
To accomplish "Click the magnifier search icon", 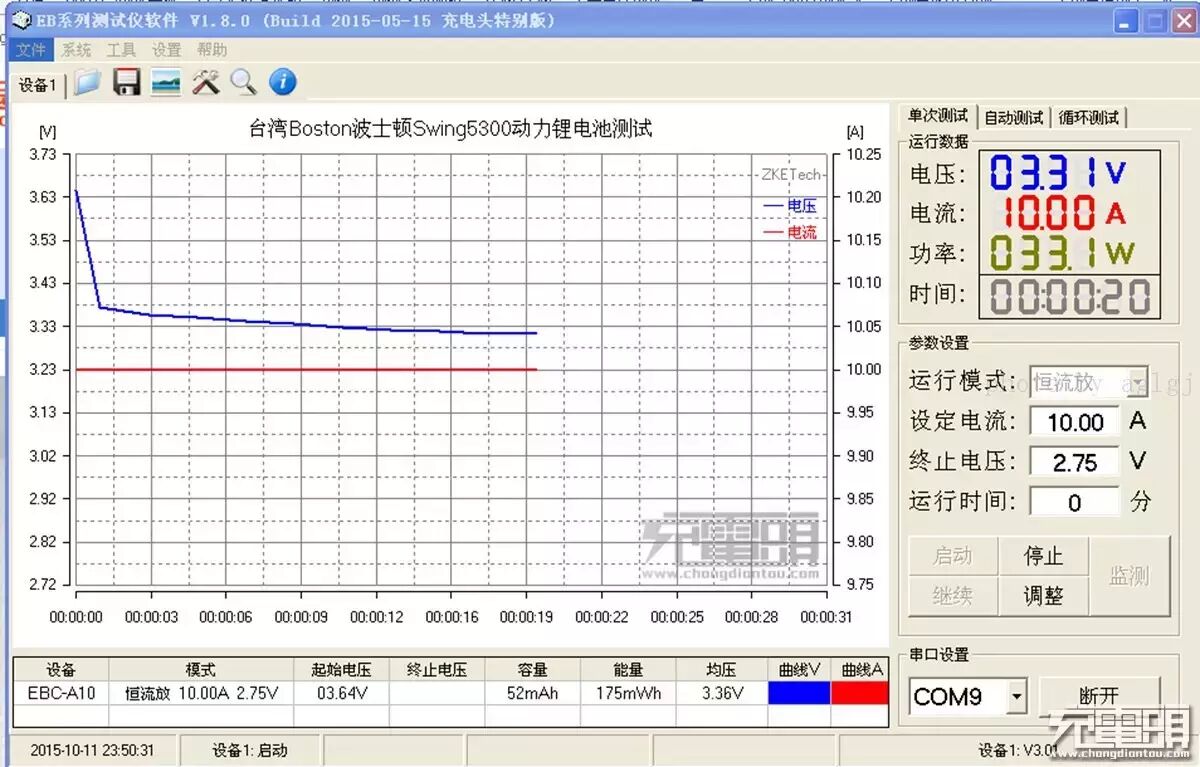I will 244,82.
